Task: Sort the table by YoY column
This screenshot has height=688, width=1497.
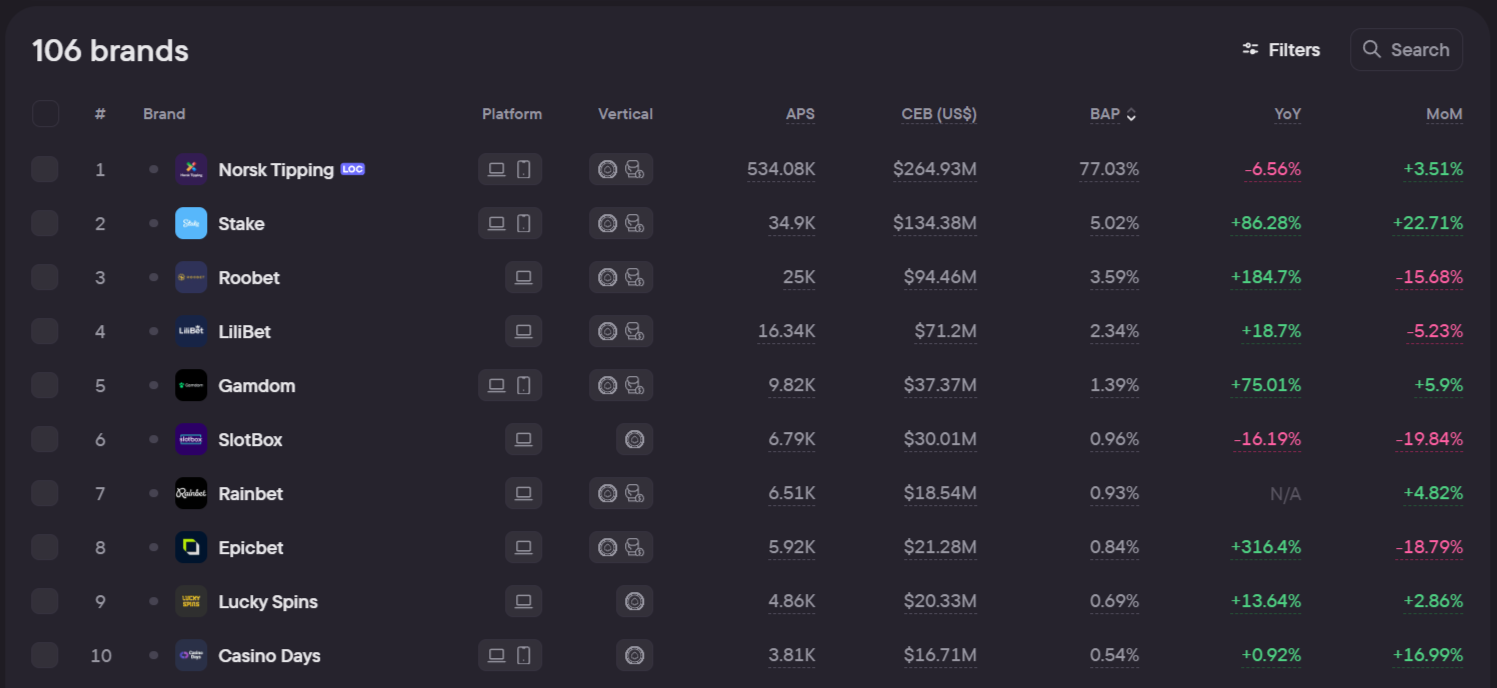Action: (1287, 114)
